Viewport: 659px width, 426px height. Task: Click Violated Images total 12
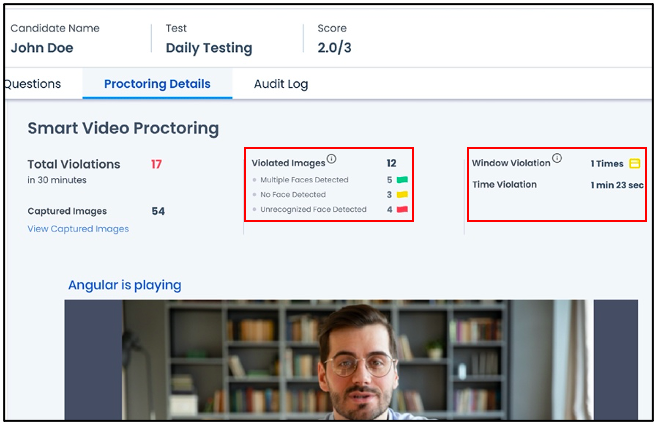391,163
